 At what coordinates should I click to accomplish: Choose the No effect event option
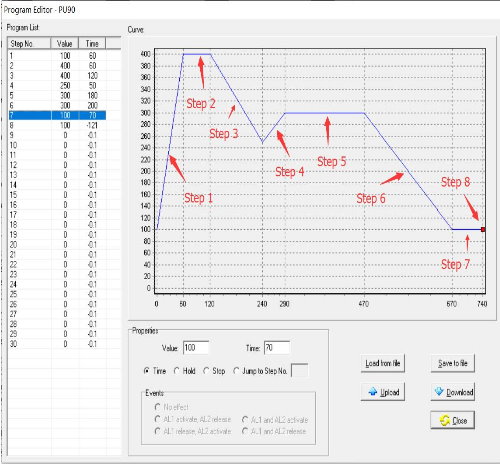pos(158,407)
